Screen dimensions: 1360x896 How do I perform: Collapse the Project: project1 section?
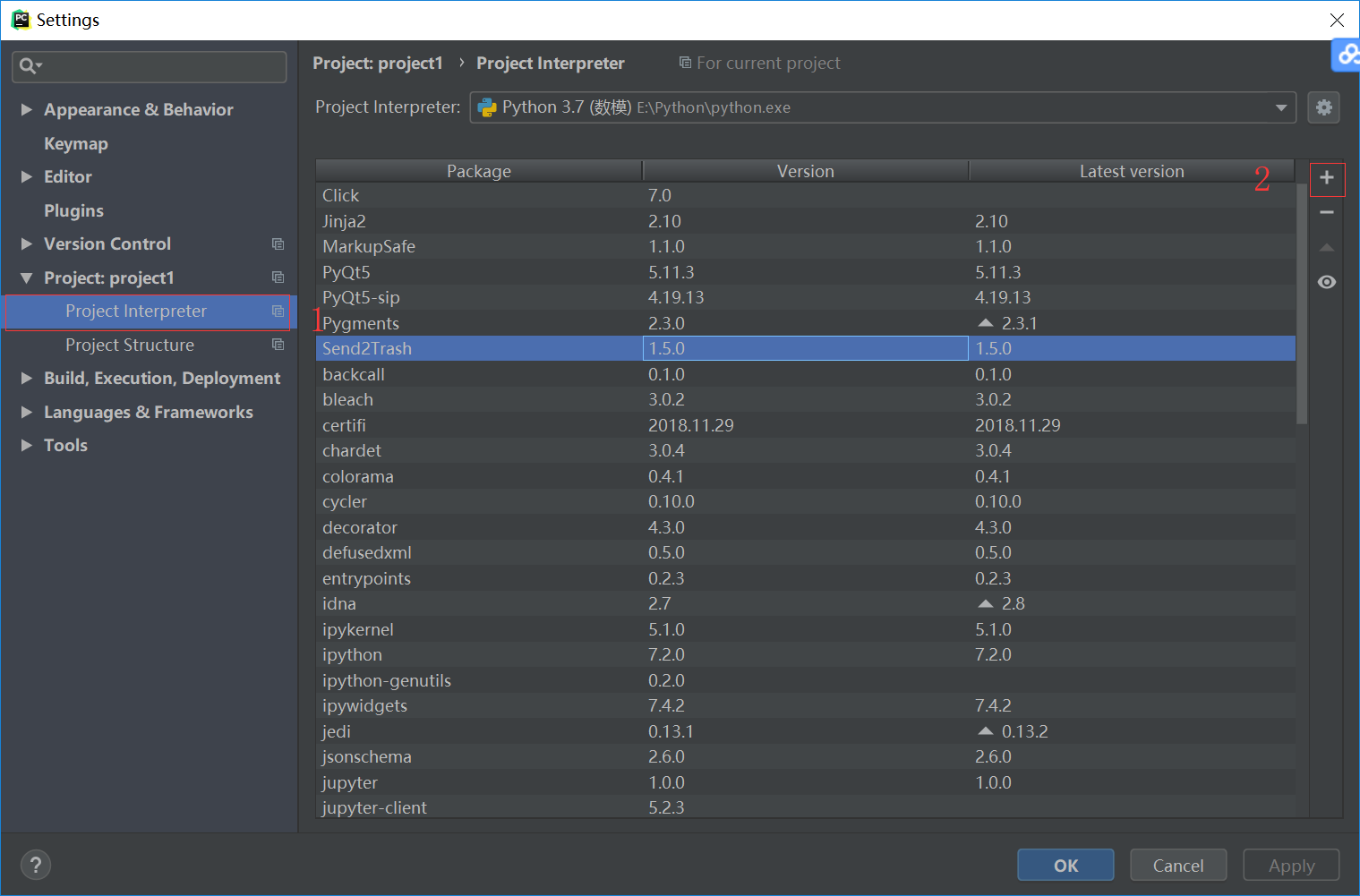27,277
